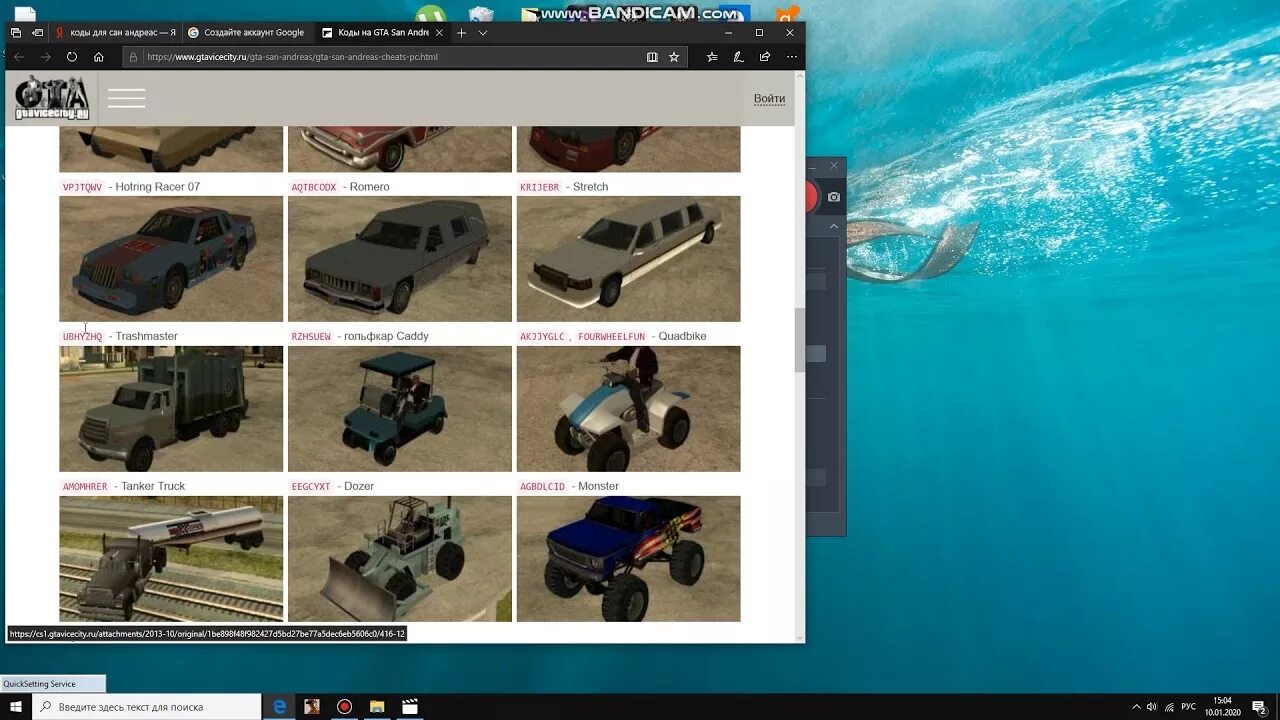This screenshot has height=720, width=1280.
Task: Open the clapperboard video app in taskbar
Action: 410,707
